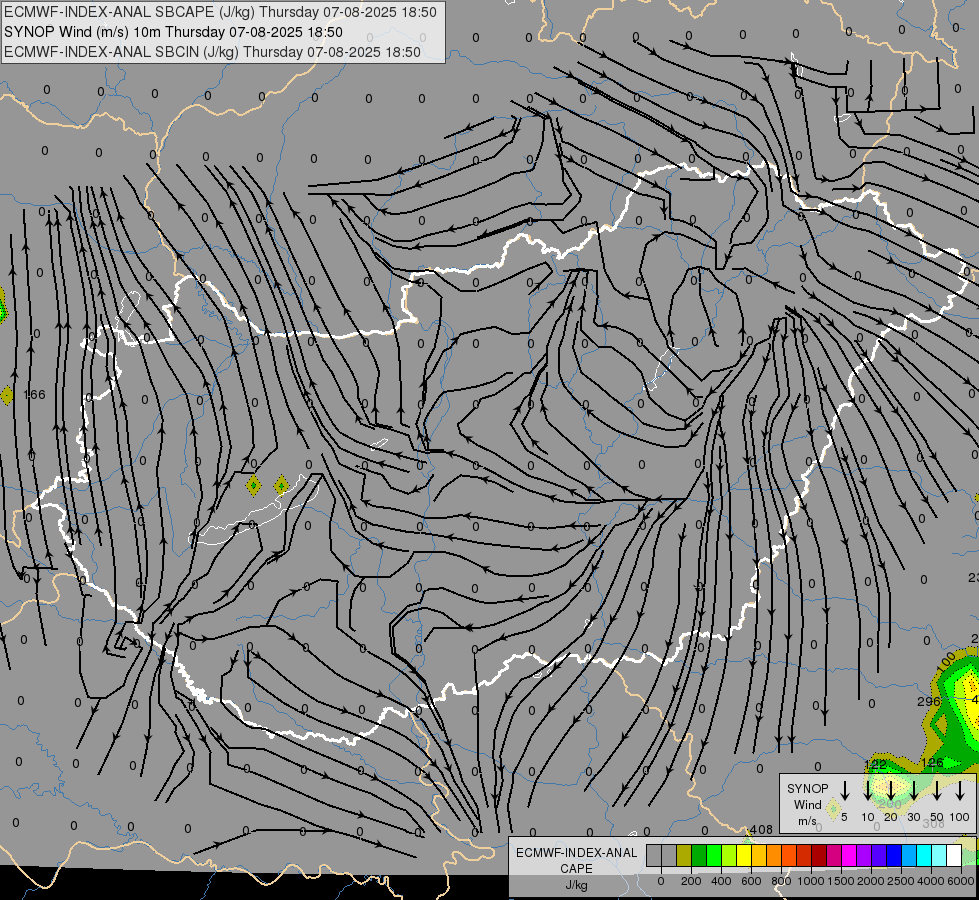The width and height of the screenshot is (979, 900).
Task: Select the 30 m/s wind arrow in legend
Action: (913, 790)
